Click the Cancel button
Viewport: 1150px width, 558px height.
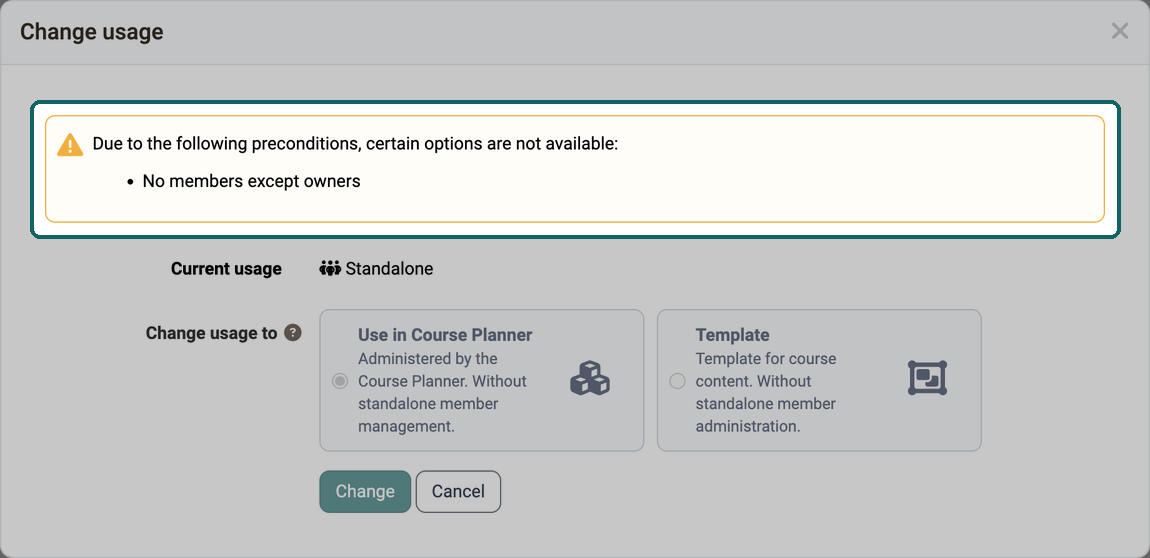click(458, 491)
